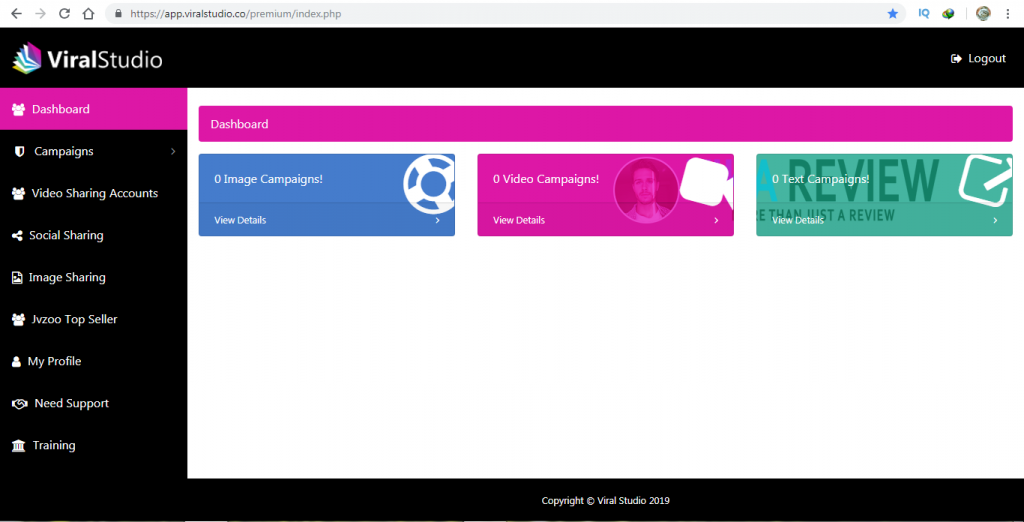The width and height of the screenshot is (1024, 522).
Task: Open the browser three-dot menu
Action: [1009, 14]
